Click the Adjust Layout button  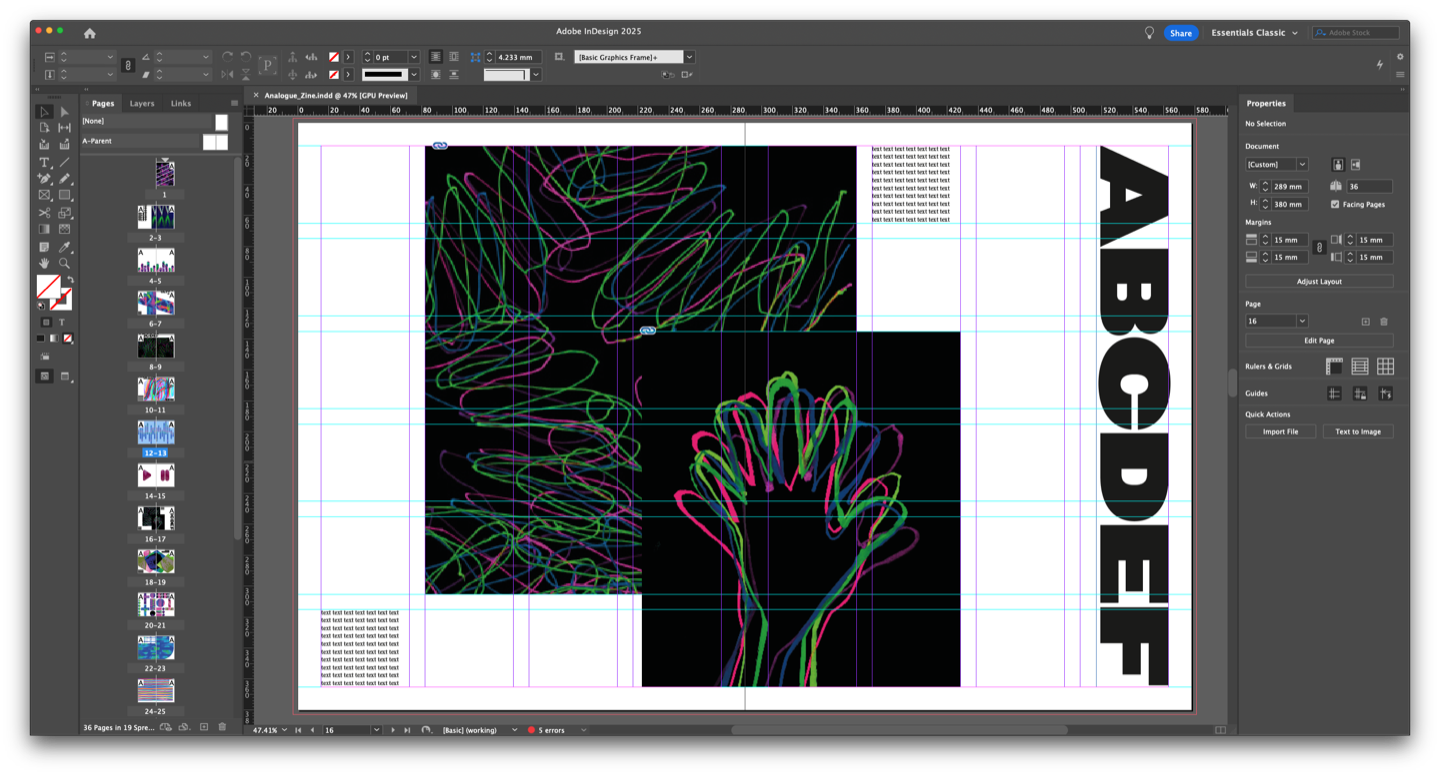coord(1319,282)
